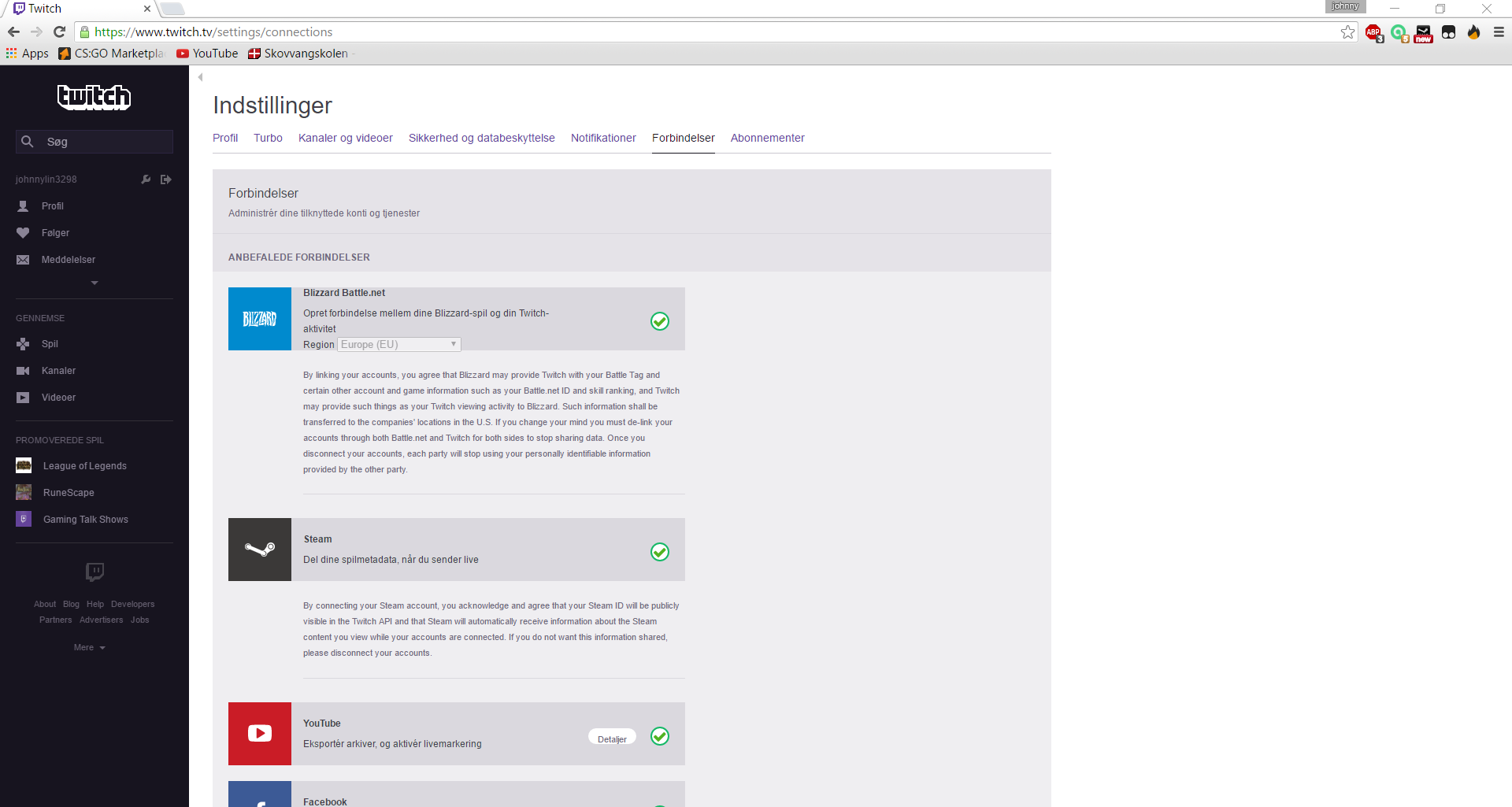Open the League of Legends thumbnail
This screenshot has width=1512, height=807.
[x=24, y=465]
